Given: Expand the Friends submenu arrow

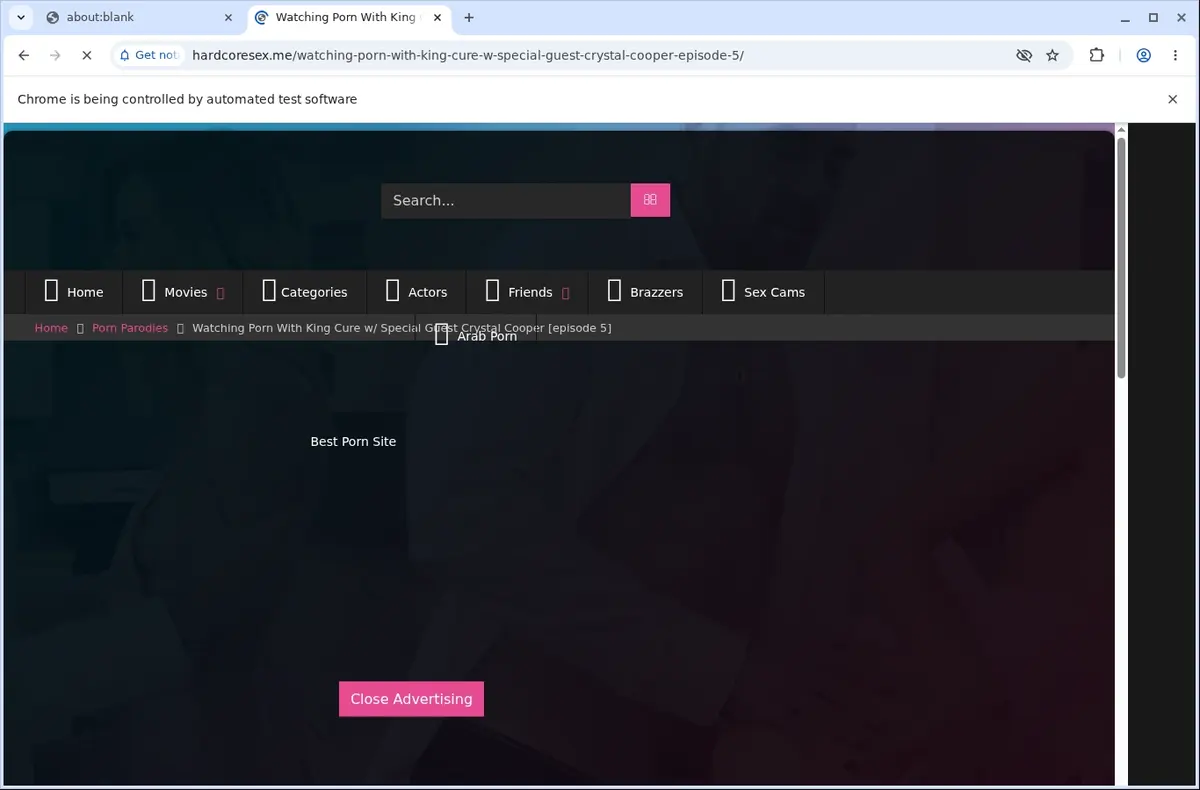Looking at the screenshot, I should tap(566, 293).
